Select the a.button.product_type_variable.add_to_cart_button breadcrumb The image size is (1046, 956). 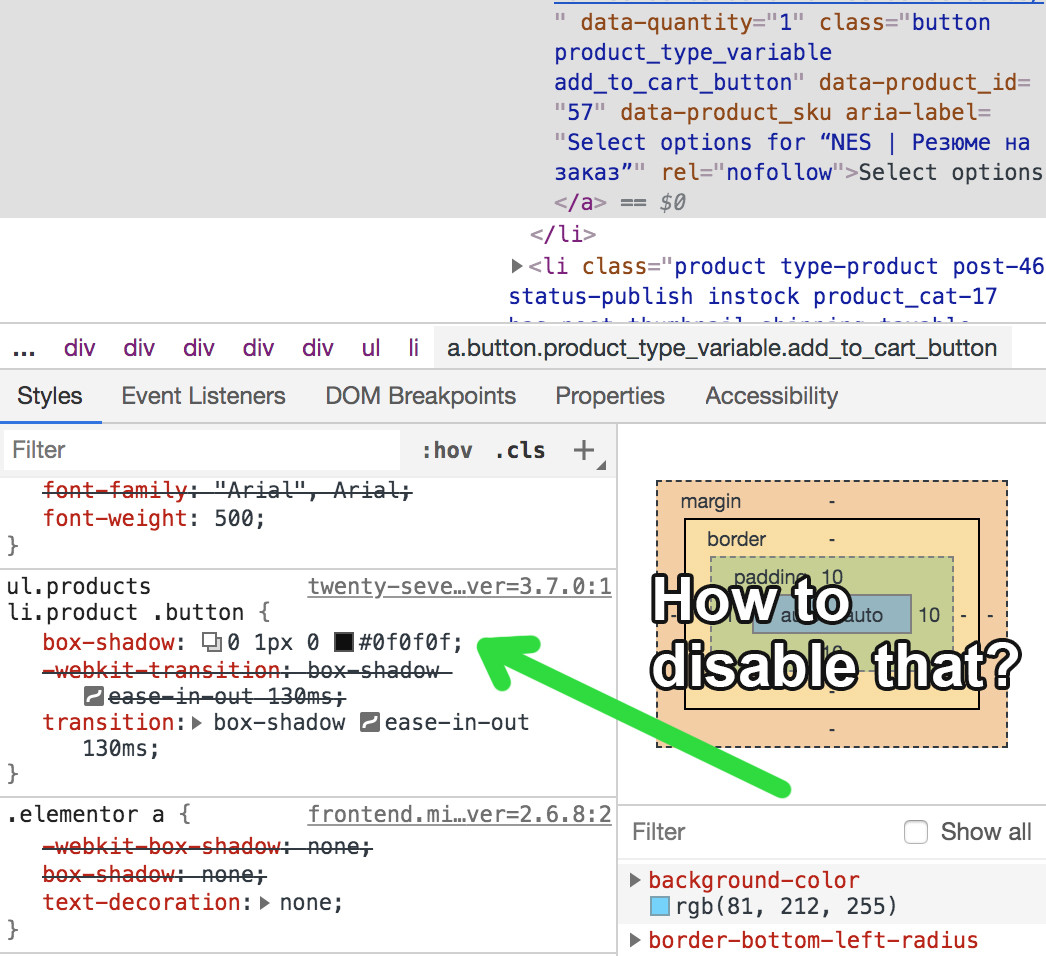[x=722, y=348]
